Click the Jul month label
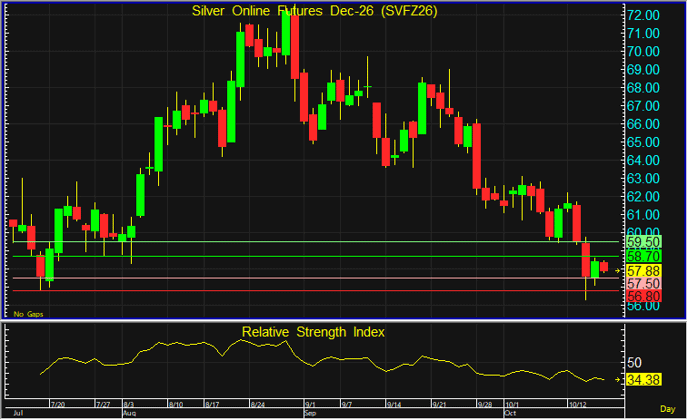This screenshot has width=688, height=420. [x=18, y=413]
